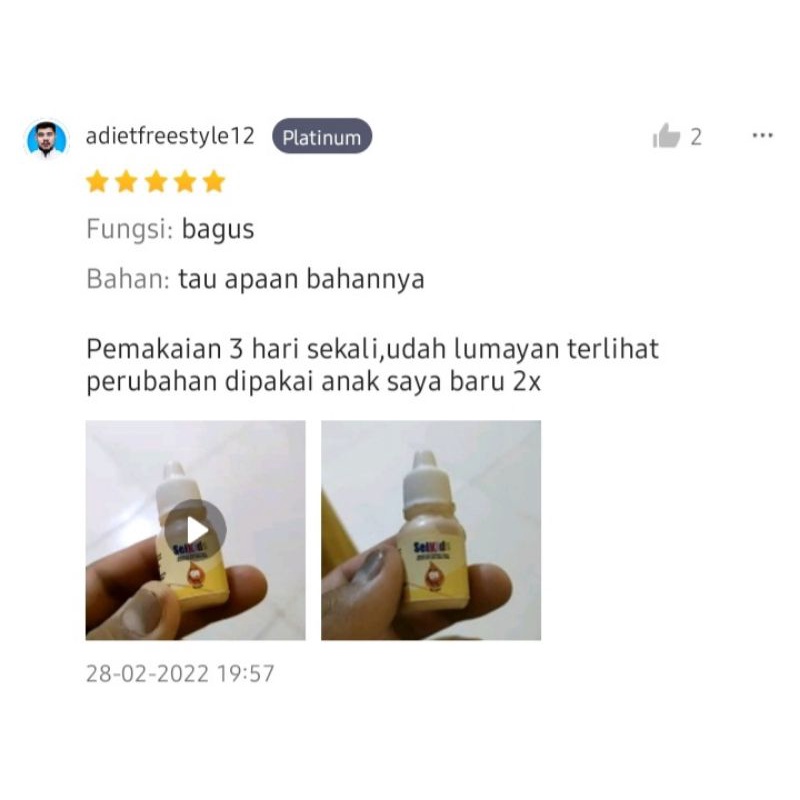The image size is (800, 800).
Task: Select the 'Bahan: tau apaan bahannya' line
Action: [256, 279]
